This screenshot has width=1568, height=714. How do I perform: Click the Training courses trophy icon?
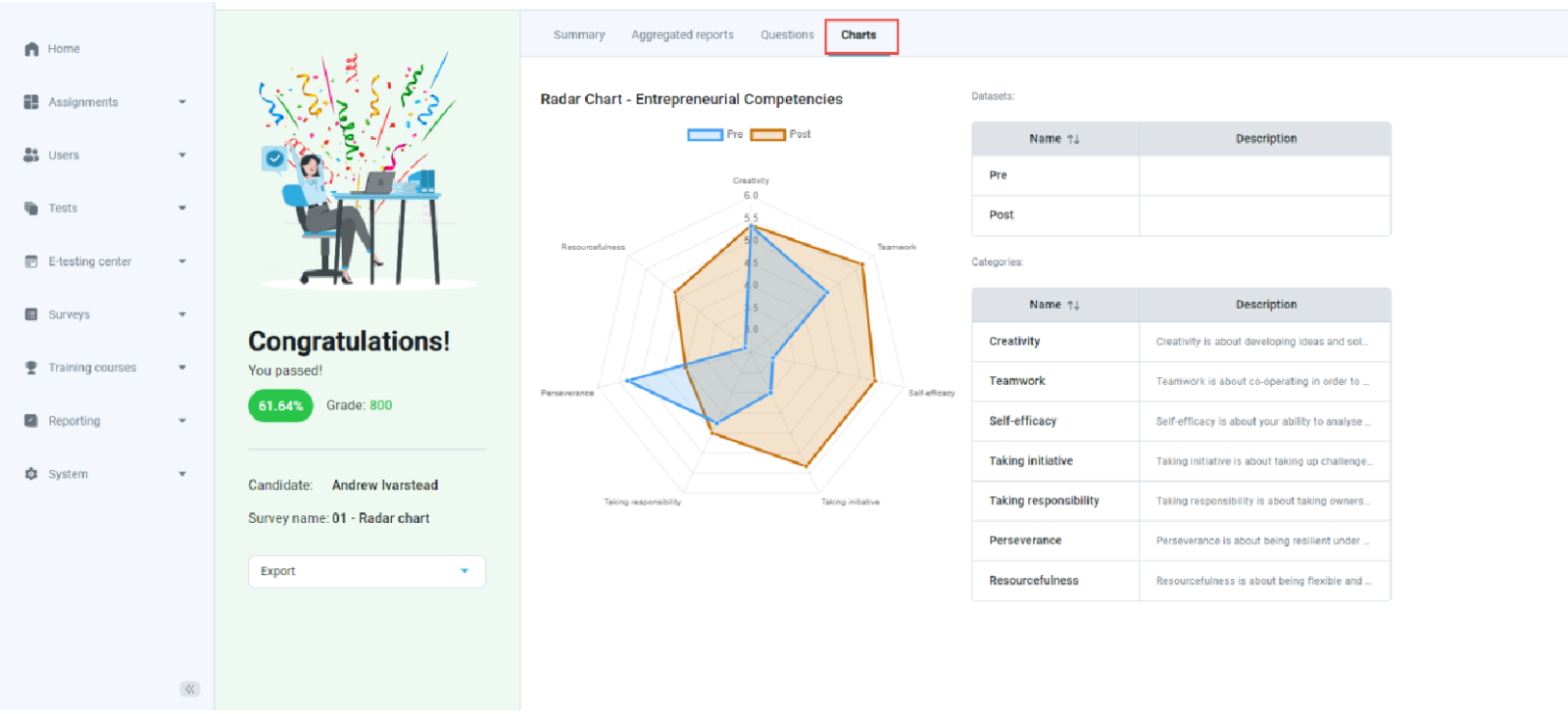pos(31,367)
